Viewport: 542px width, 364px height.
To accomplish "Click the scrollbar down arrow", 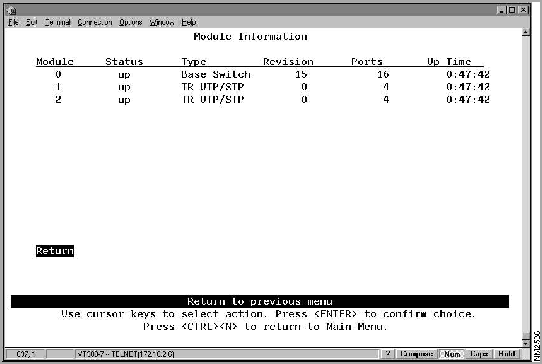I will [526, 344].
